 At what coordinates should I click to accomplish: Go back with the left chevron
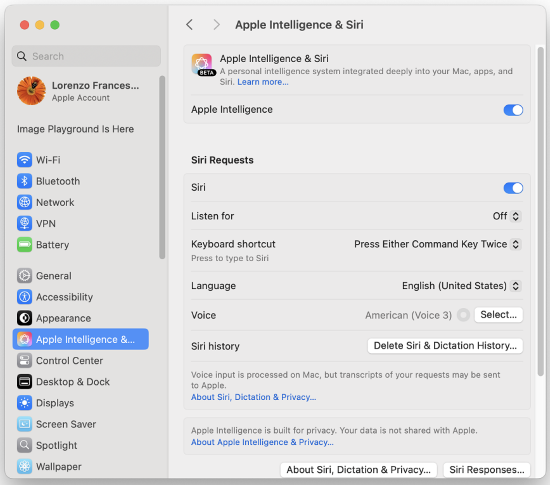click(189, 25)
